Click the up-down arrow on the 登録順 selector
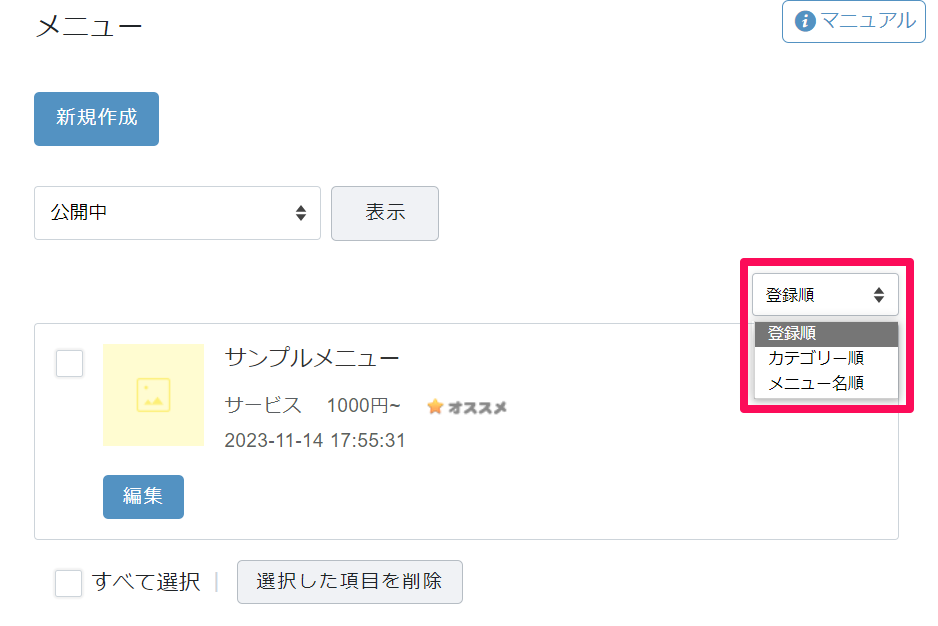This screenshot has width=938, height=626. click(879, 295)
